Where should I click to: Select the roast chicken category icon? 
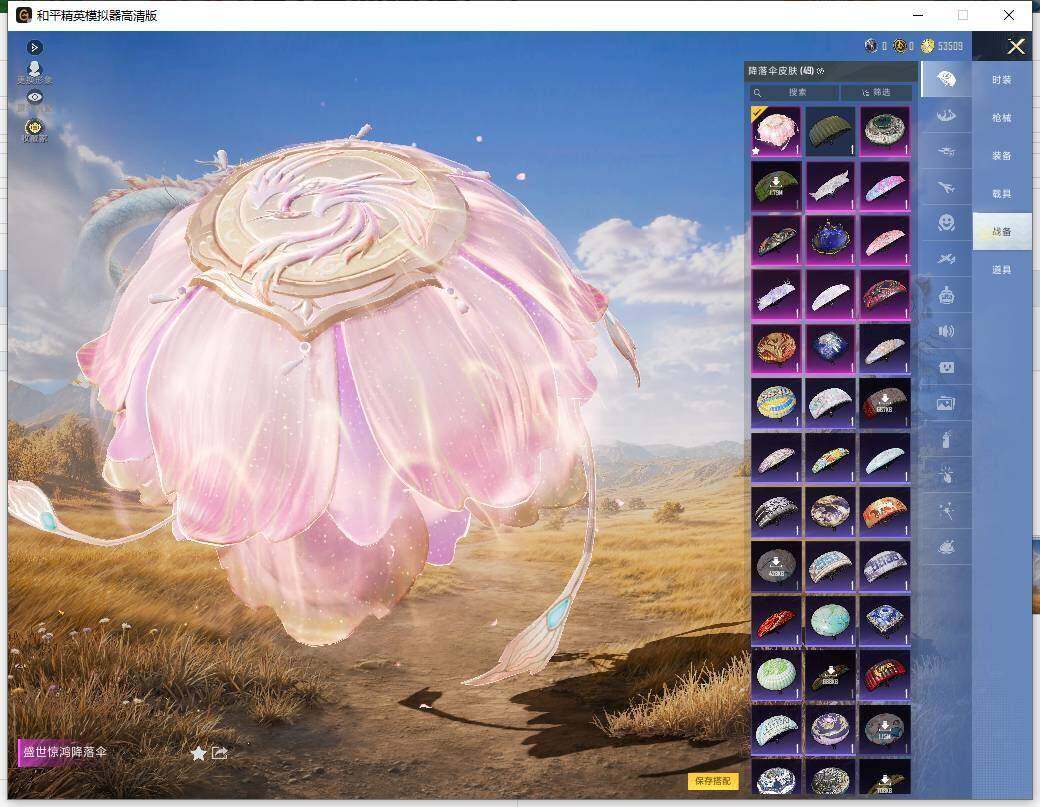click(x=946, y=547)
